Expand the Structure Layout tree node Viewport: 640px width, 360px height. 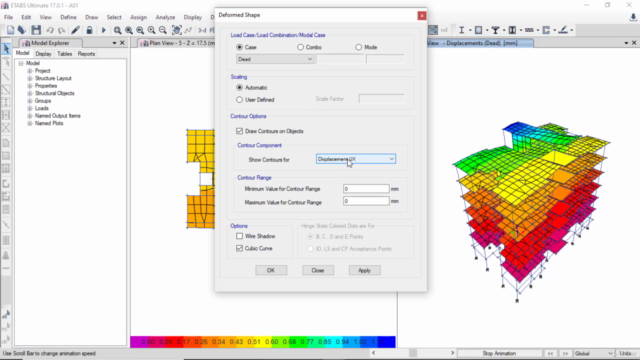pyautogui.click(x=30, y=78)
